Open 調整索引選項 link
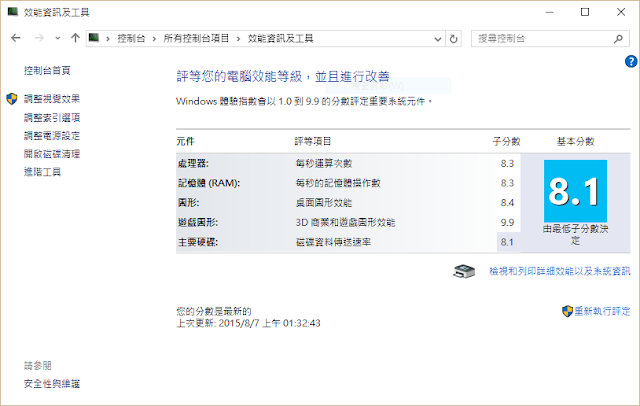This screenshot has width=640, height=406. [x=52, y=118]
